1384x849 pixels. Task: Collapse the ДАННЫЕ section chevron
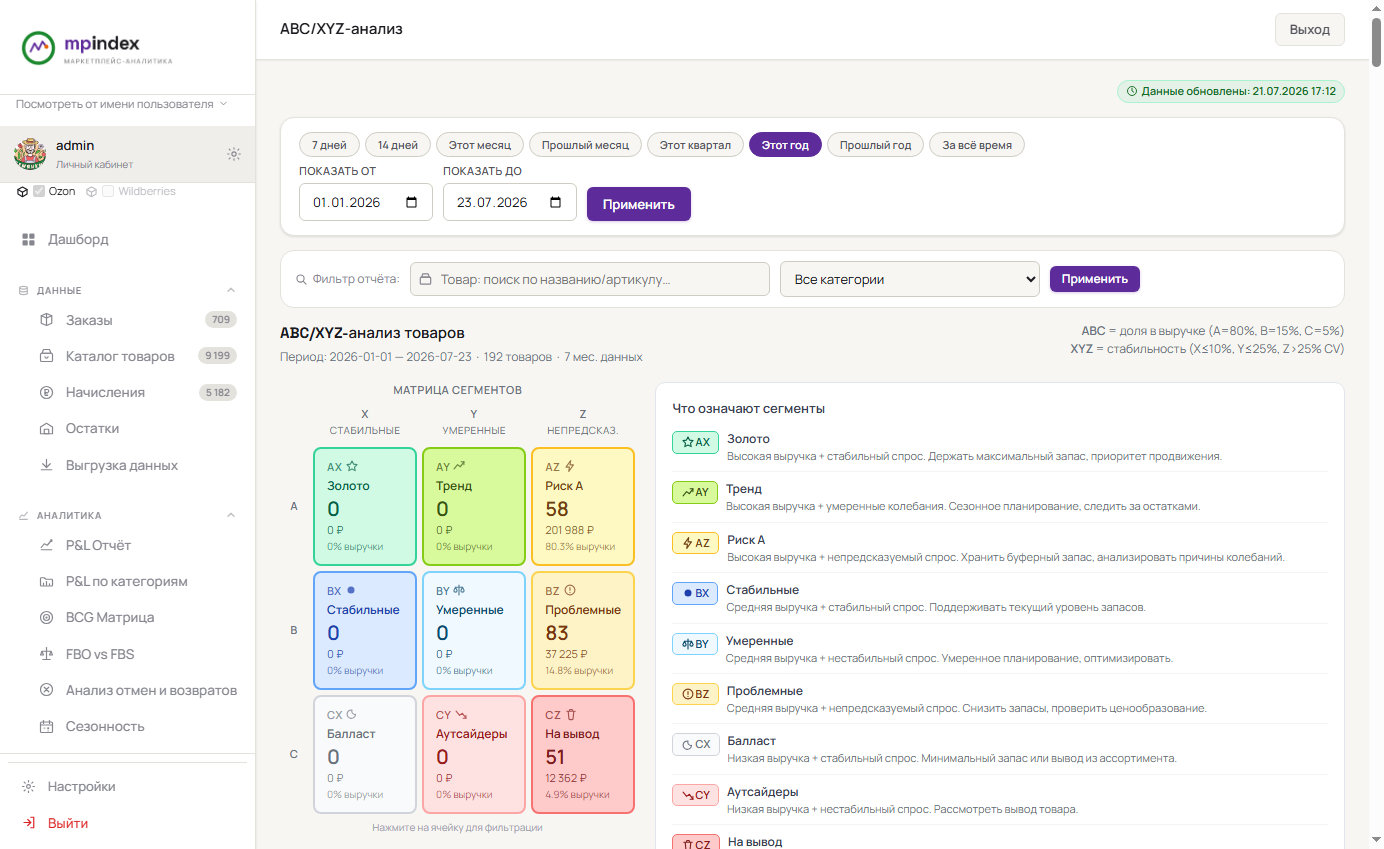pos(231,290)
